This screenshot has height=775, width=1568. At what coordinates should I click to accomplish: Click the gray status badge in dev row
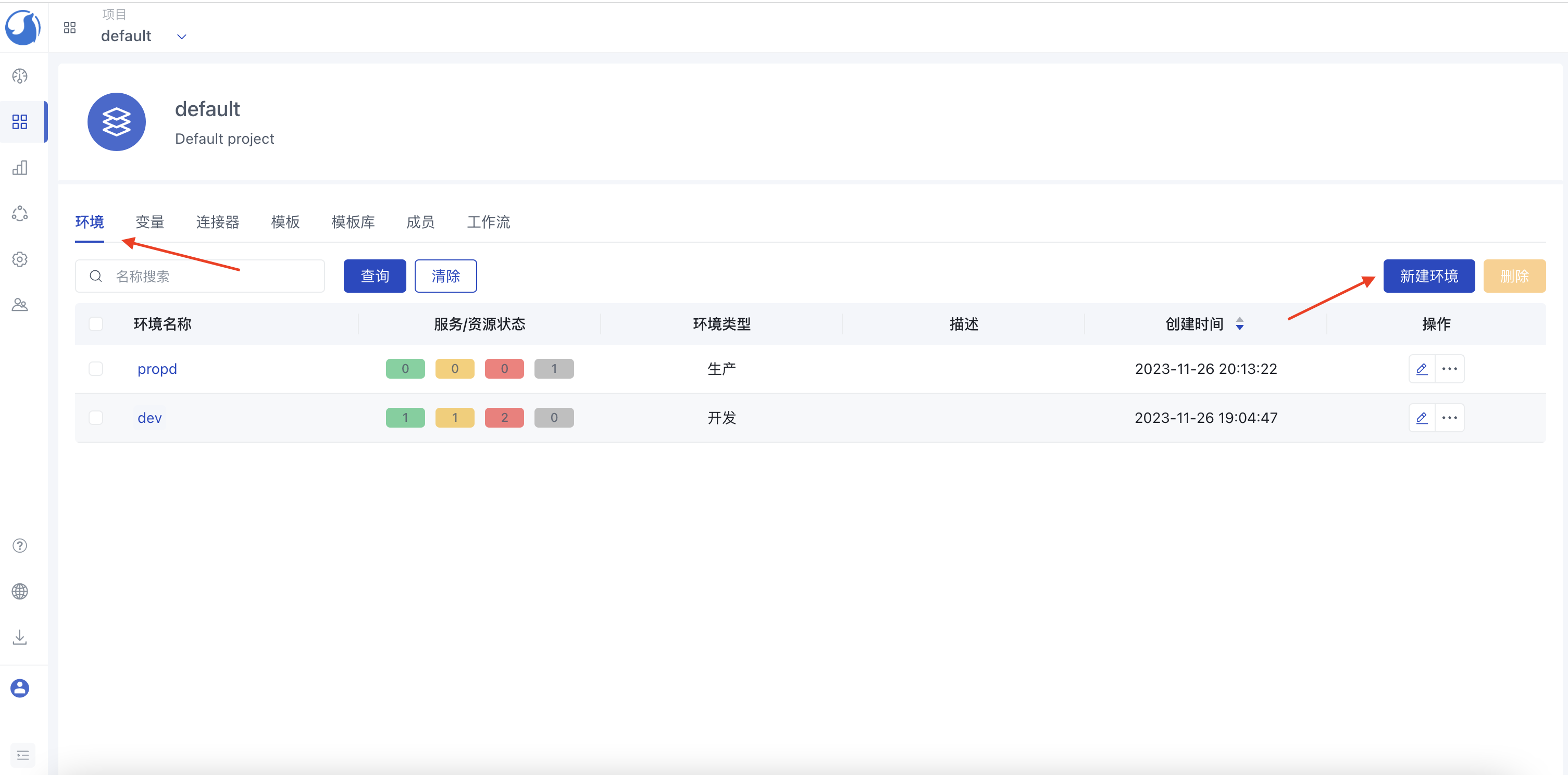(x=554, y=418)
